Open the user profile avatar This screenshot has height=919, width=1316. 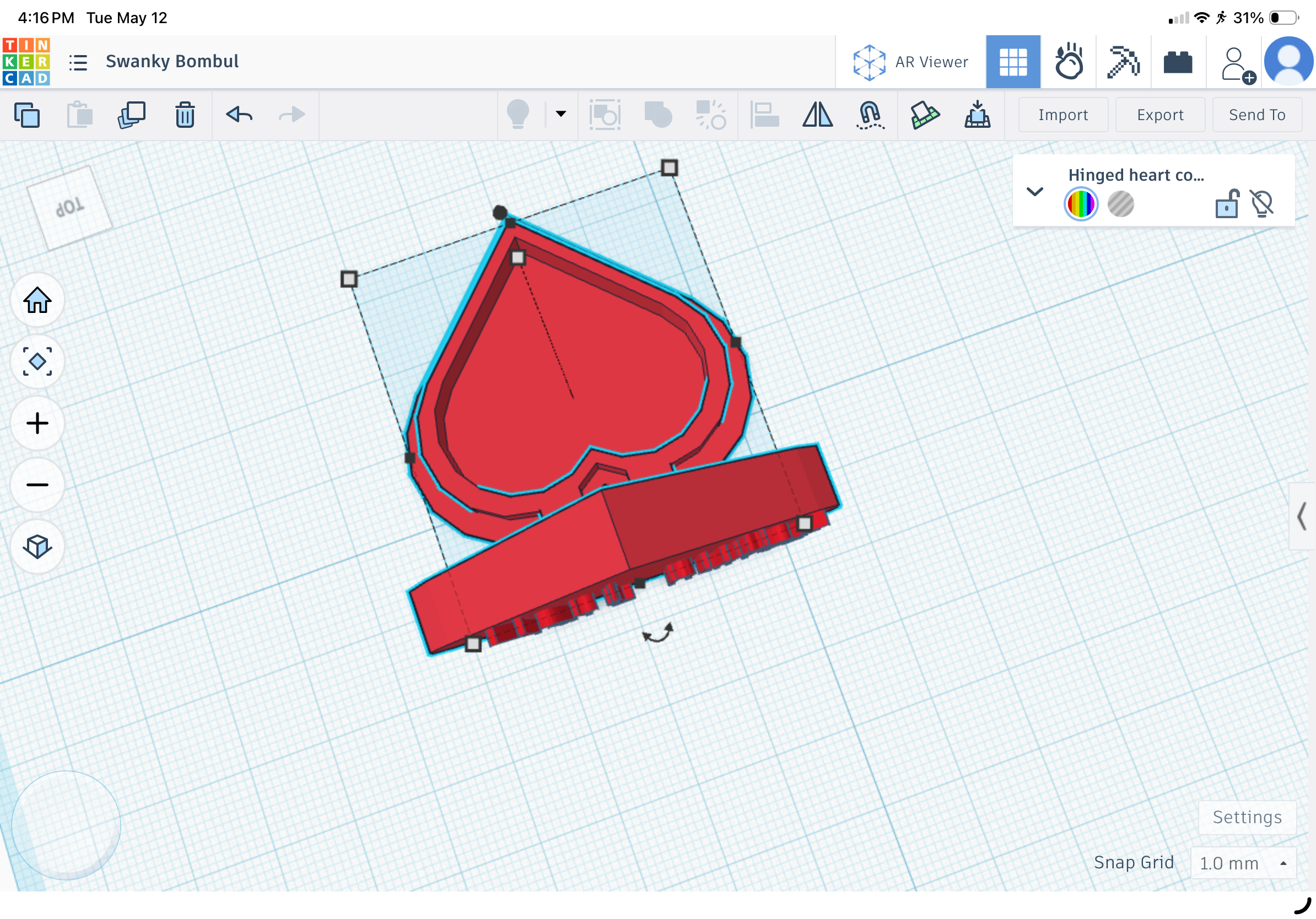tap(1288, 62)
